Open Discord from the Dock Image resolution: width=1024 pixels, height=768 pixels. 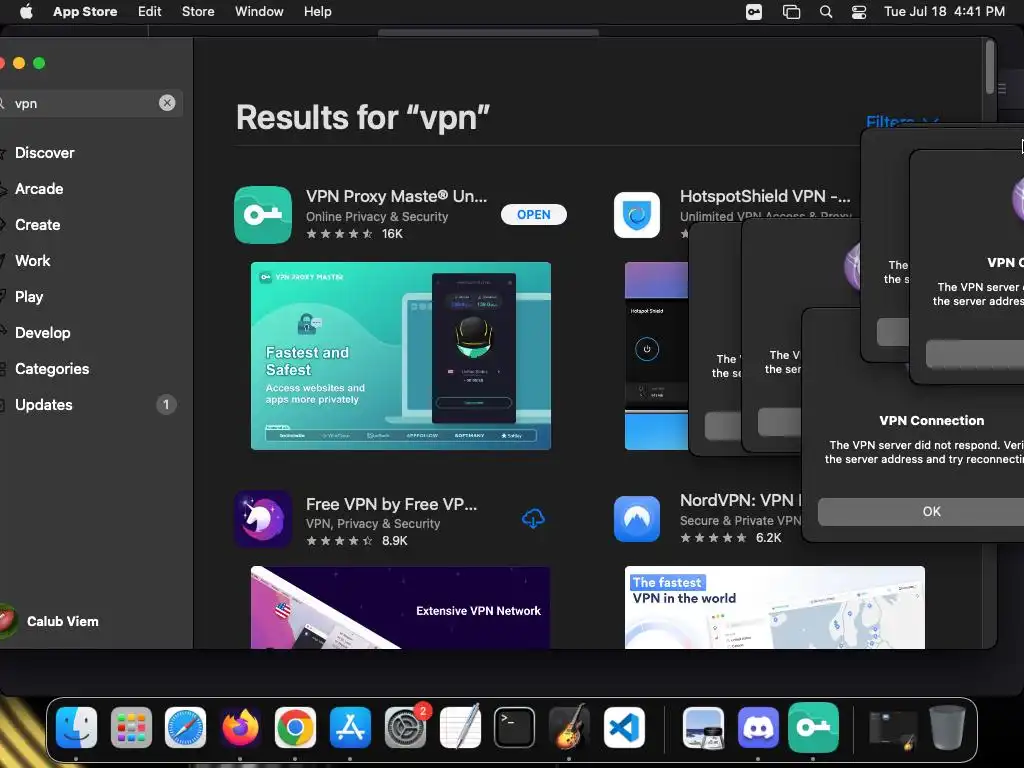[x=758, y=727]
